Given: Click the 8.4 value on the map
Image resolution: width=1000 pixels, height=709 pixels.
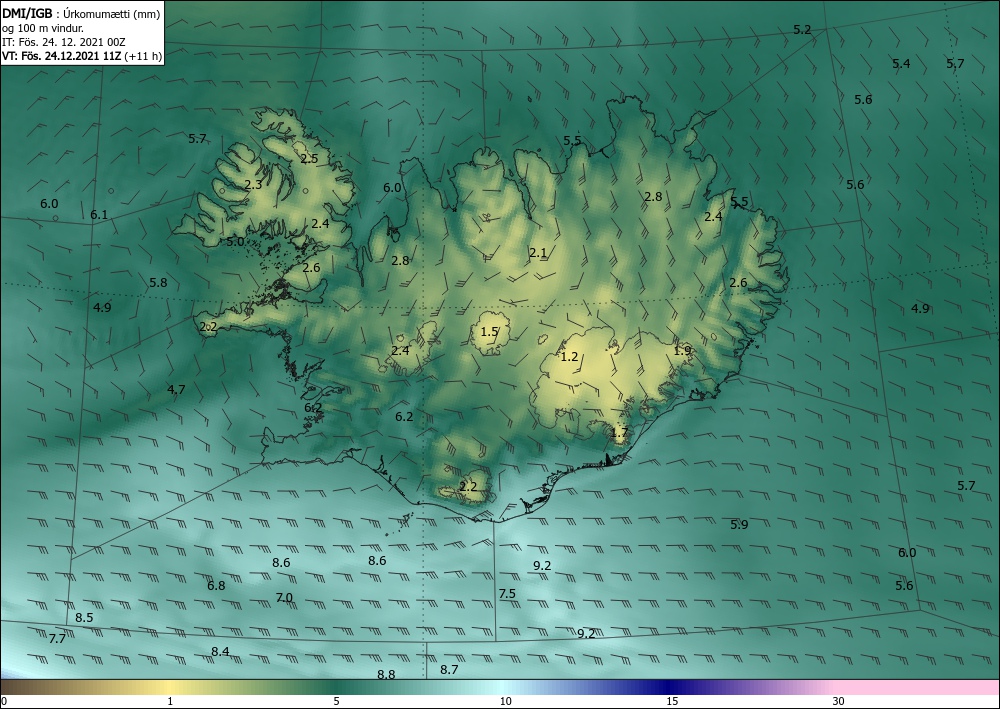Looking at the screenshot, I should 220,651.
